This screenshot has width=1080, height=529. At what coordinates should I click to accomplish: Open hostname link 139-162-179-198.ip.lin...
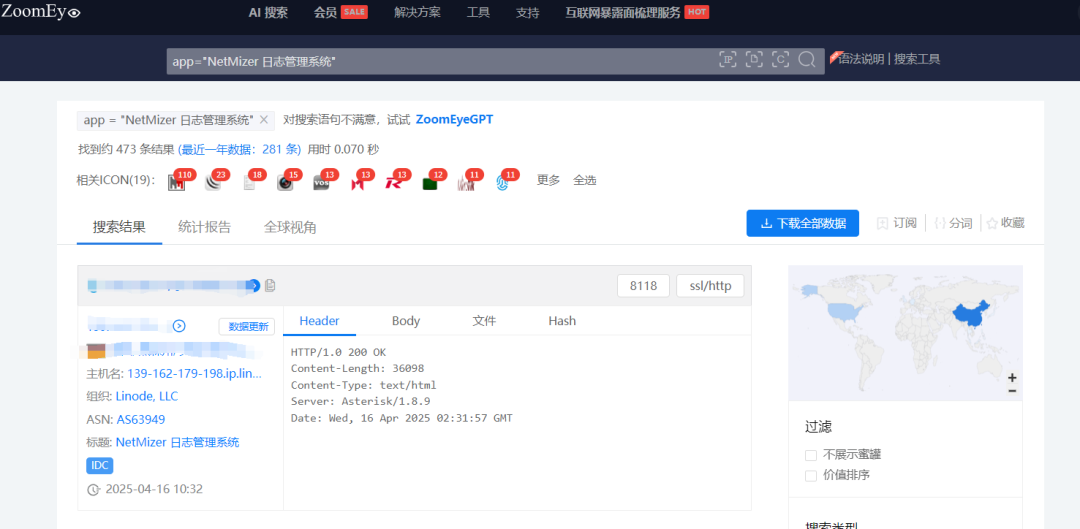pyautogui.click(x=195, y=373)
